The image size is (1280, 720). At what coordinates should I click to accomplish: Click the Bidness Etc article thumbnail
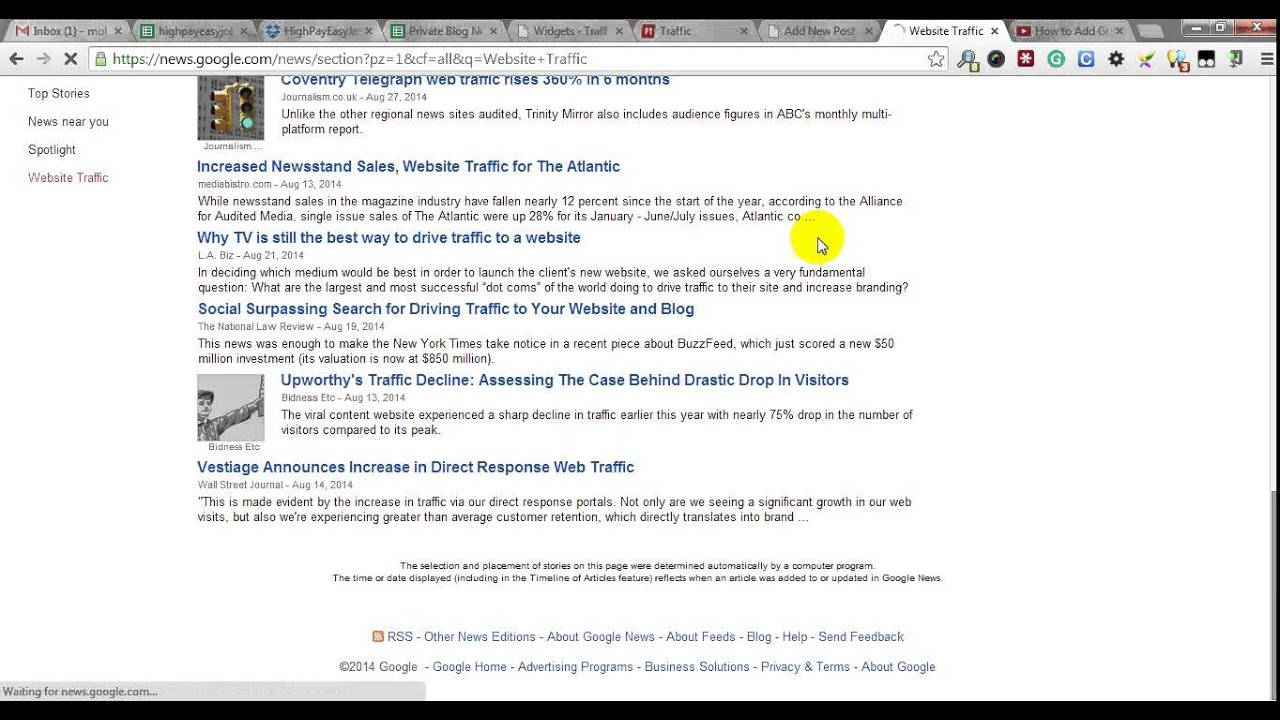[x=231, y=408]
